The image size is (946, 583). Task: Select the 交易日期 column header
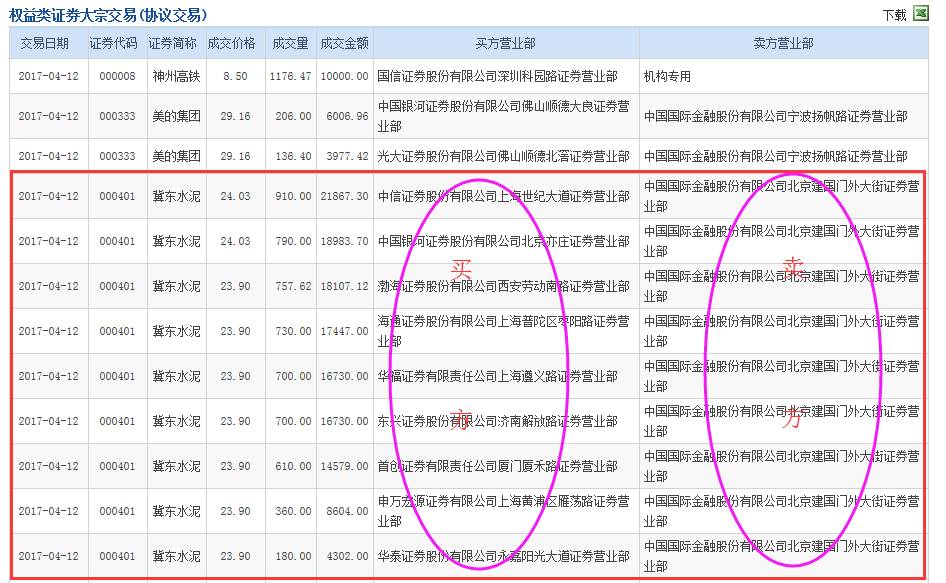coord(44,43)
